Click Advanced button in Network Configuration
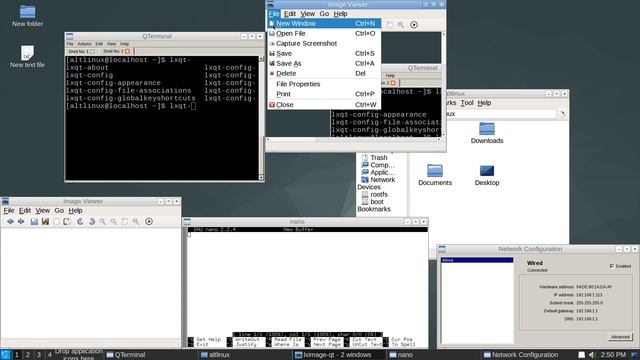The image size is (640, 360). [x=620, y=337]
